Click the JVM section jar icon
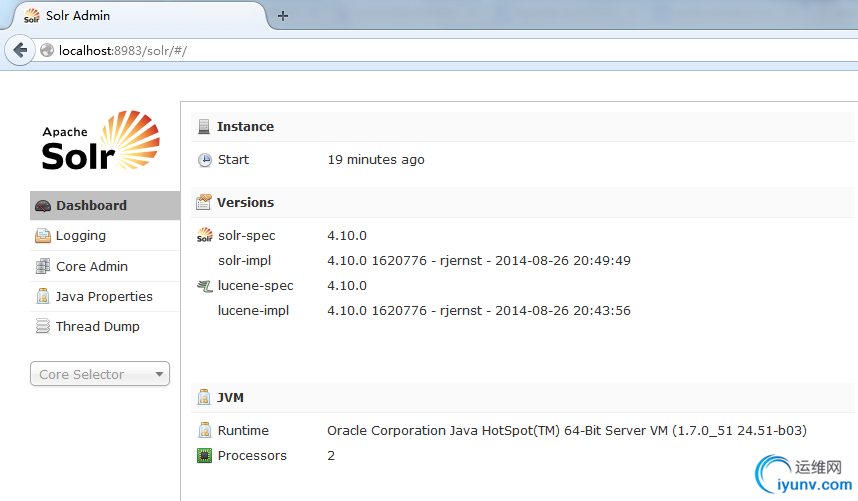 [x=204, y=397]
